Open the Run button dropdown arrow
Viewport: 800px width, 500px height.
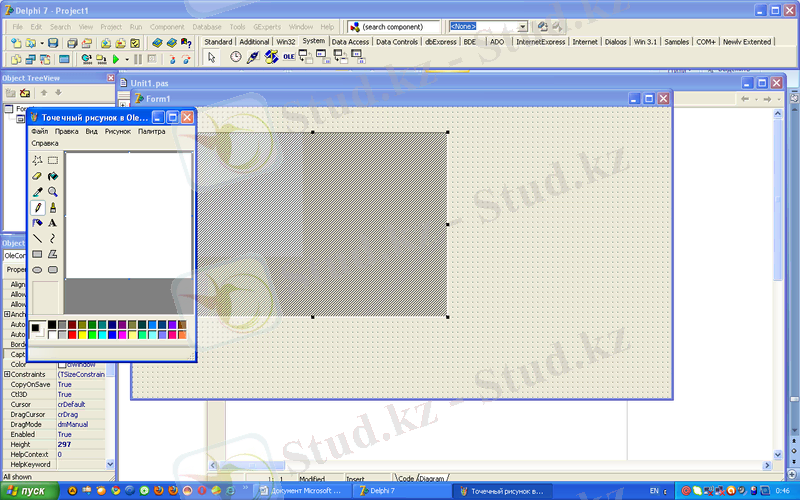coord(127,60)
